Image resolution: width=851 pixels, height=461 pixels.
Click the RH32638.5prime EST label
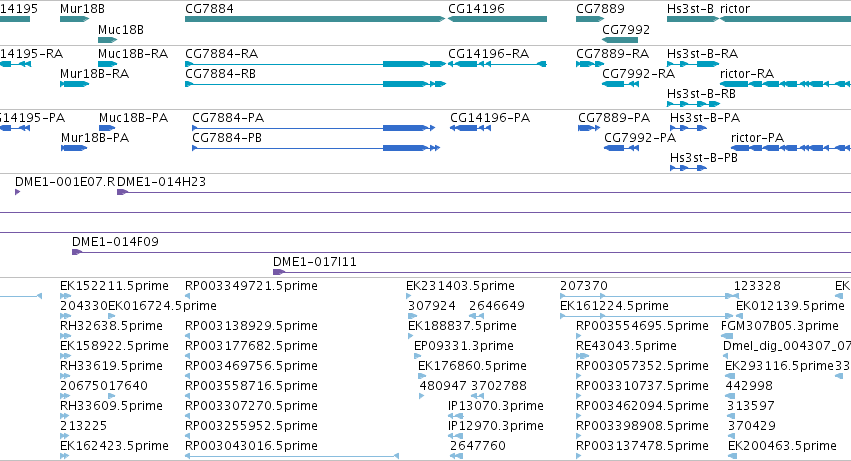click(x=111, y=326)
